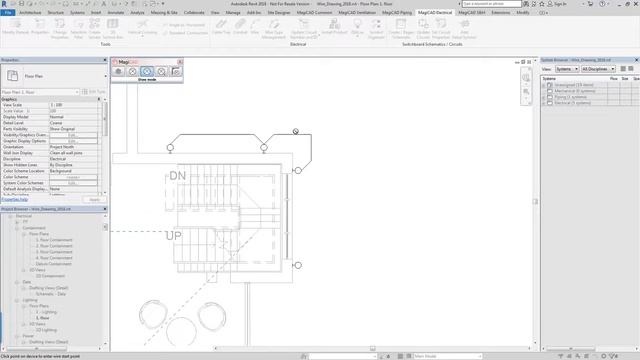Click the Vertical Crossing tool
640x360 pixels.
pyautogui.click(x=142, y=27)
